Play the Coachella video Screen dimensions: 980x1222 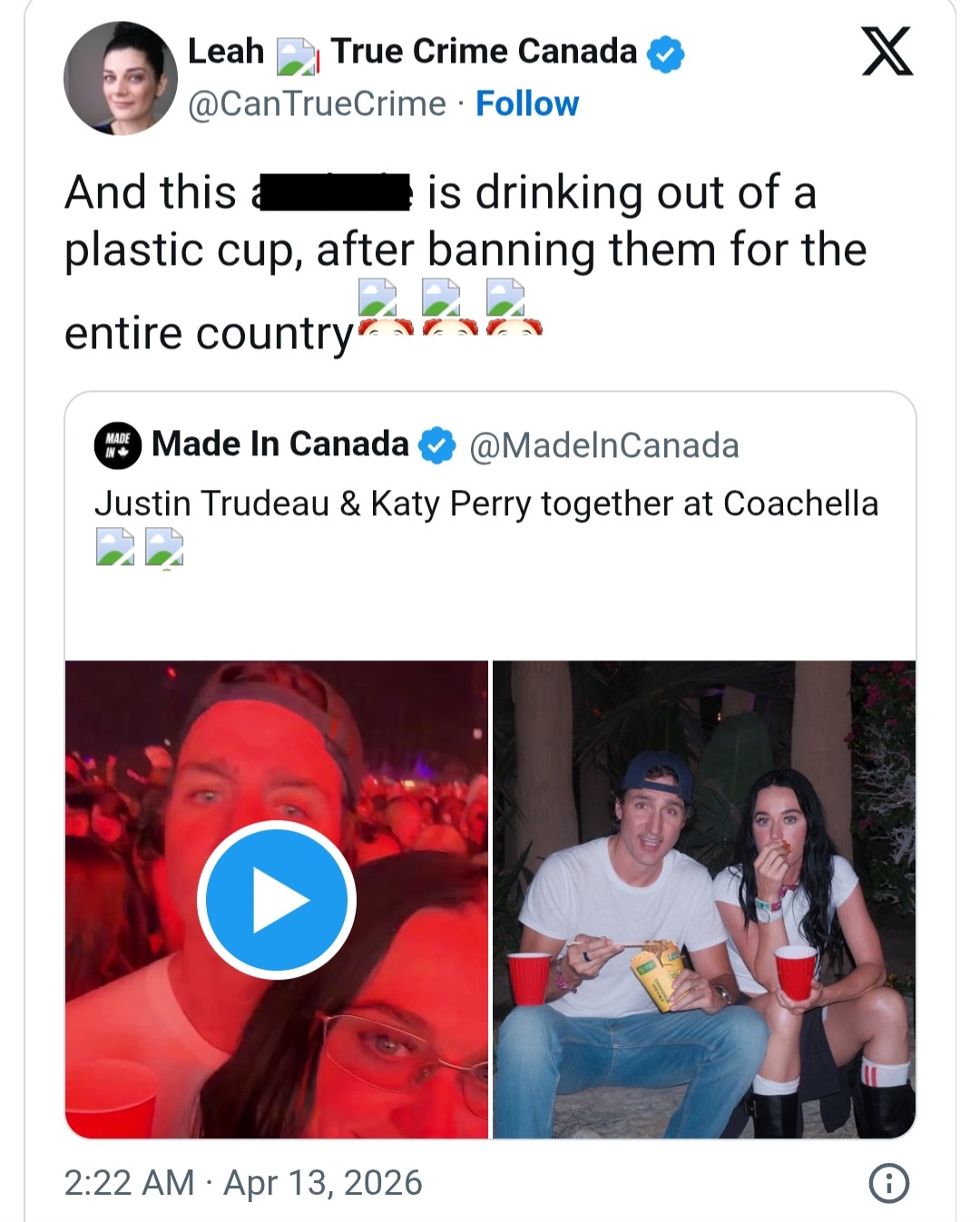(x=276, y=899)
